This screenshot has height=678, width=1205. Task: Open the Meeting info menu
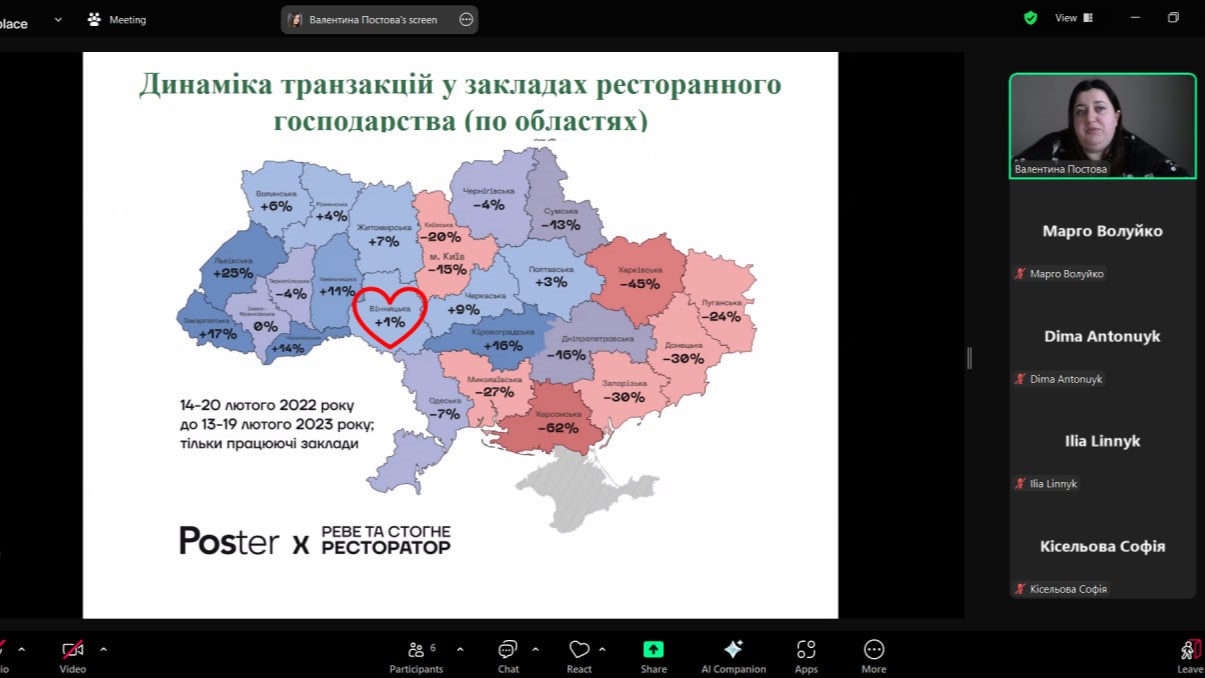coord(116,19)
